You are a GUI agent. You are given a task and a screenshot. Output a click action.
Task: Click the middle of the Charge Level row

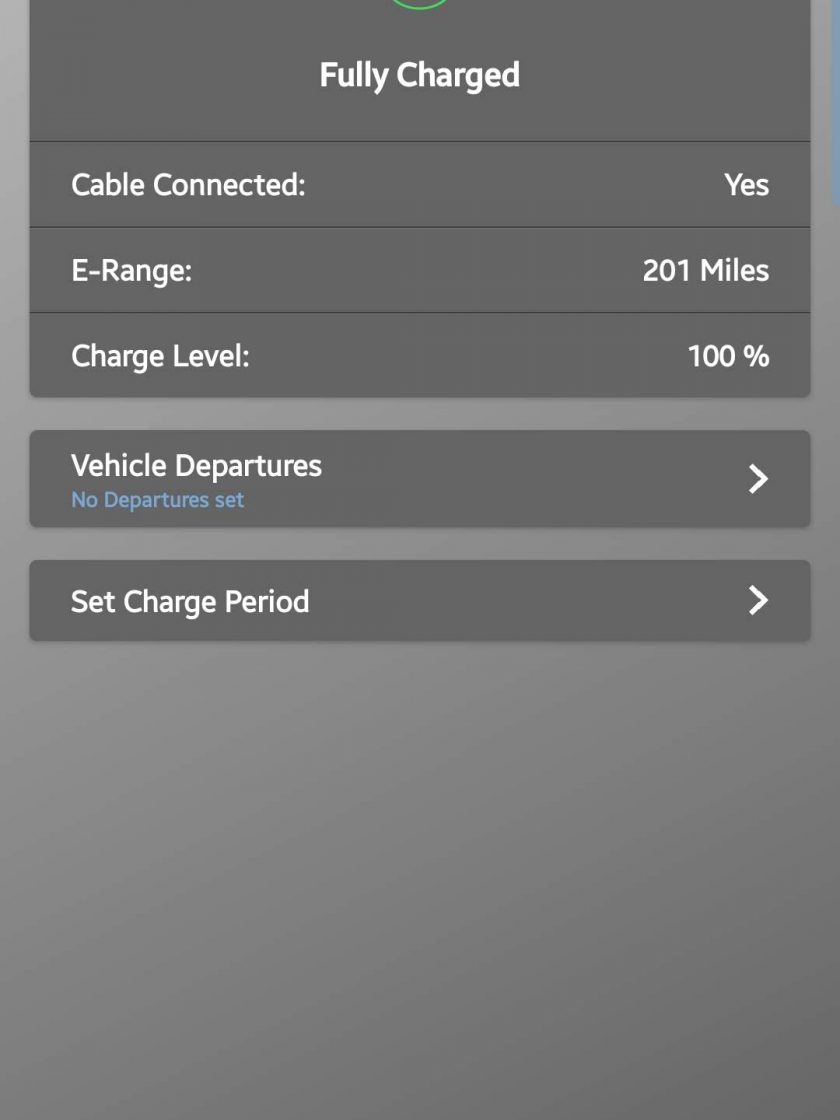click(420, 355)
